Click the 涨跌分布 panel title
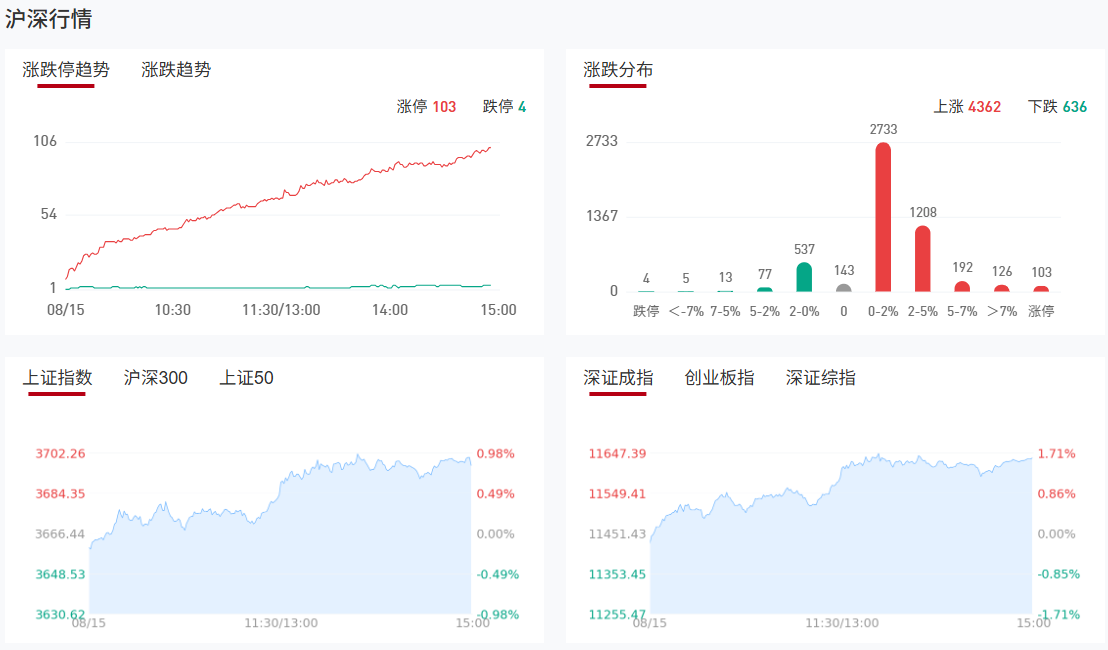The width and height of the screenshot is (1108, 650). 618,70
